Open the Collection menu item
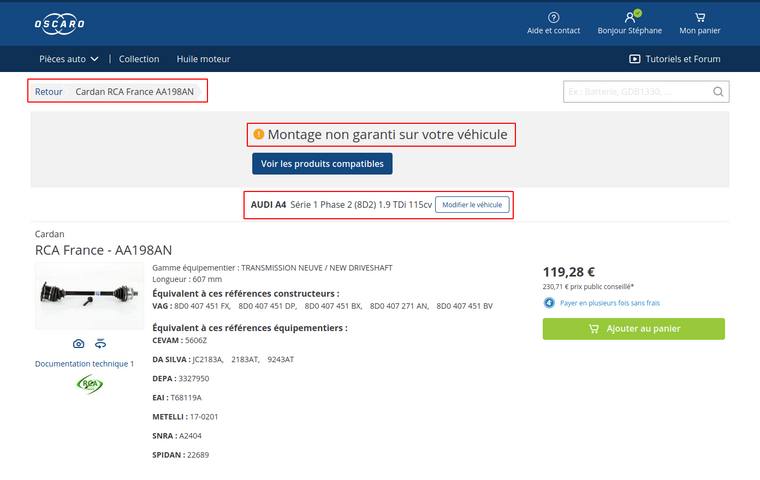This screenshot has height=480, width=760. (139, 59)
